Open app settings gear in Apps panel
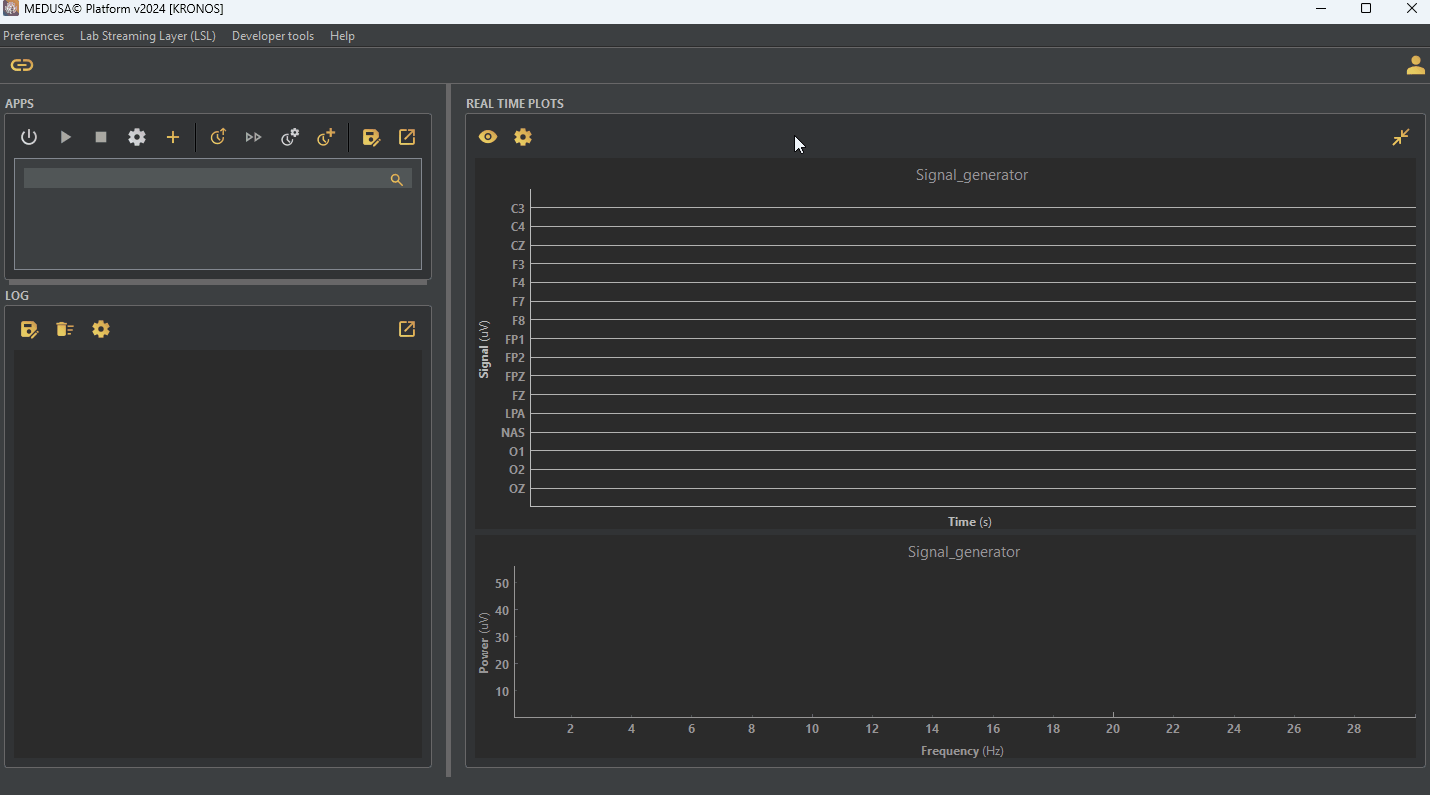The image size is (1430, 795). tap(137, 137)
